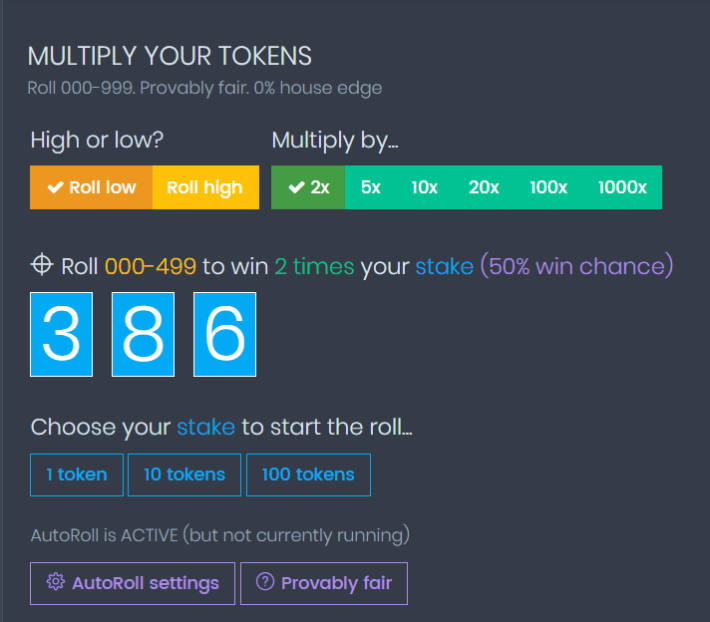Click the checkmark on 2x multiplier

pyautogui.click(x=296, y=187)
